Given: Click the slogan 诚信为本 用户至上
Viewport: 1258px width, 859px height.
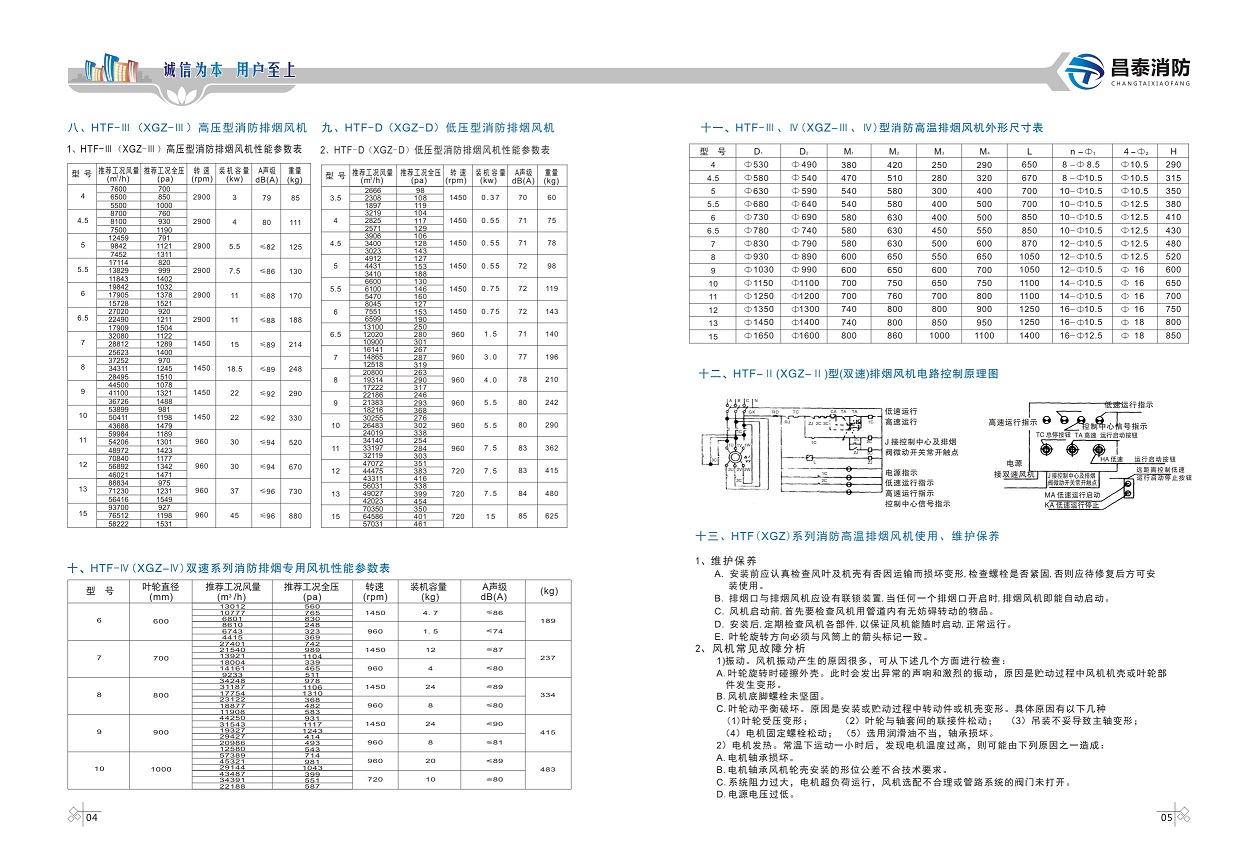Looking at the screenshot, I should point(230,70).
